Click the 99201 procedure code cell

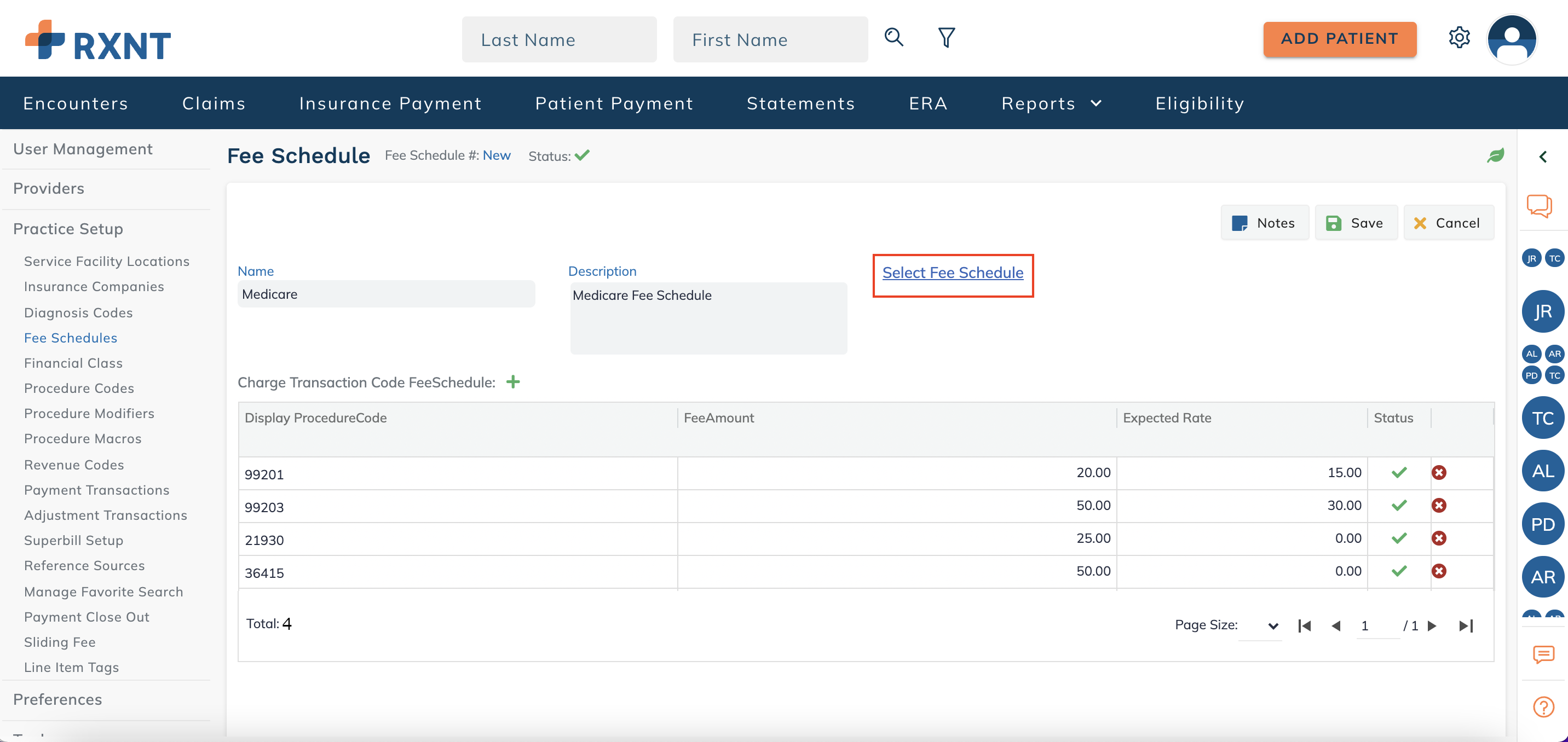(x=458, y=474)
